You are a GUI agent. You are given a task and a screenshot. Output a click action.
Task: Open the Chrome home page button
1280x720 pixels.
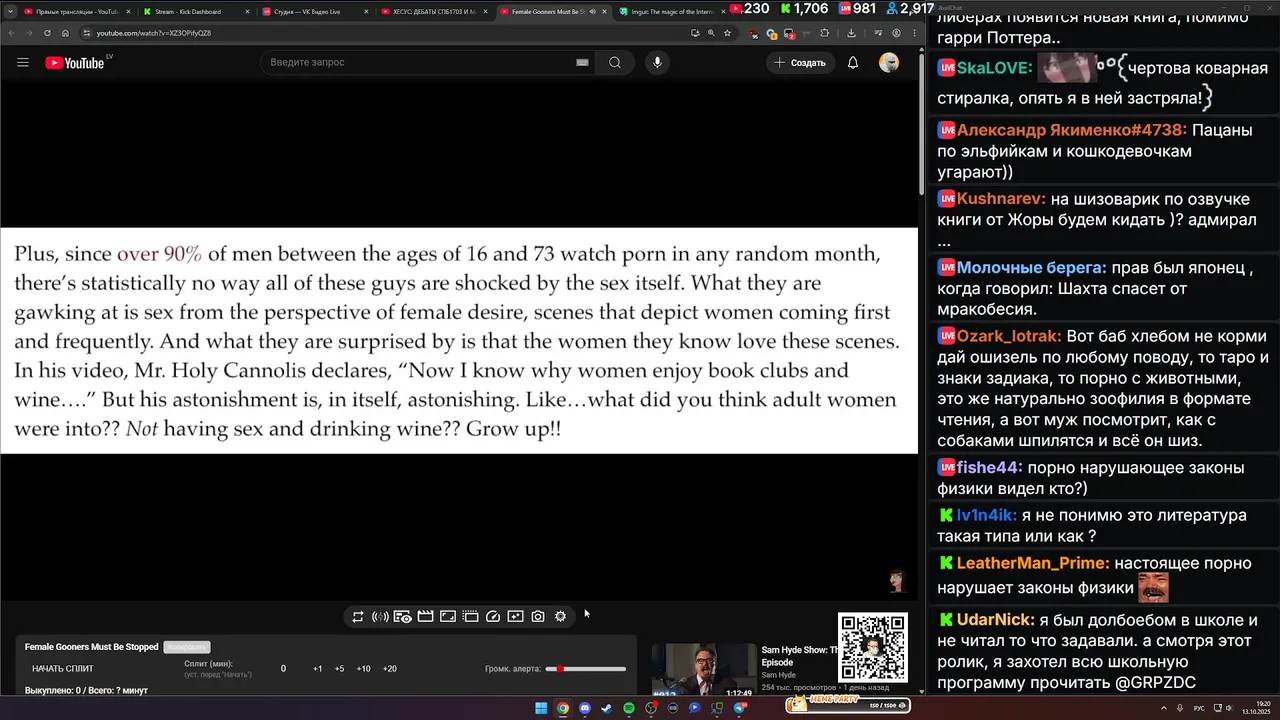click(x=66, y=33)
